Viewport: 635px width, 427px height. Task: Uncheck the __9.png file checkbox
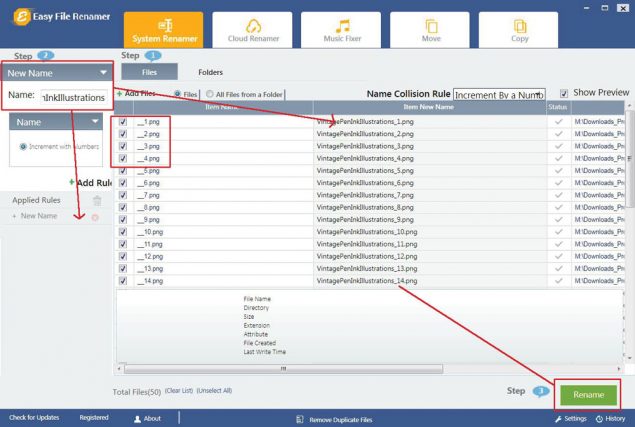pos(123,220)
